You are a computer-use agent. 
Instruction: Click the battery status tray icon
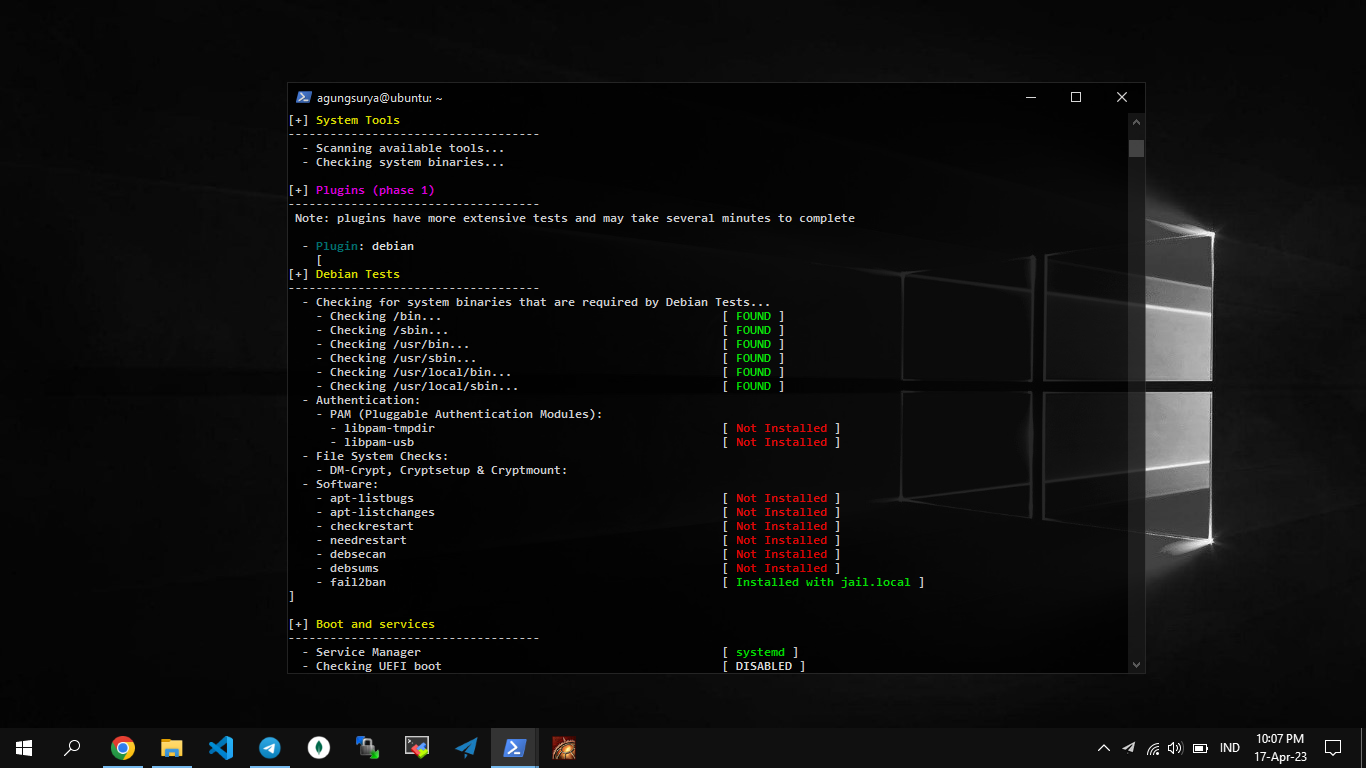tap(1200, 748)
